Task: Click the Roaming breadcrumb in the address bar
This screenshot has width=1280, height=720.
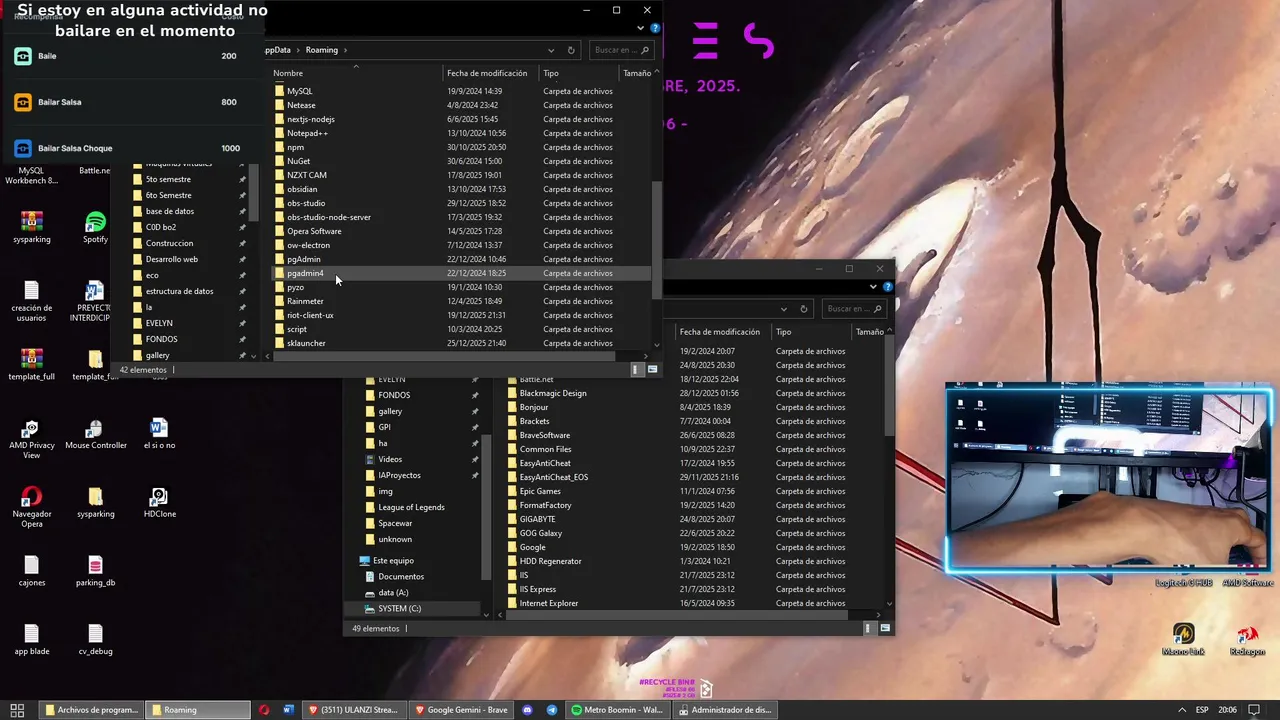Action: [321, 50]
